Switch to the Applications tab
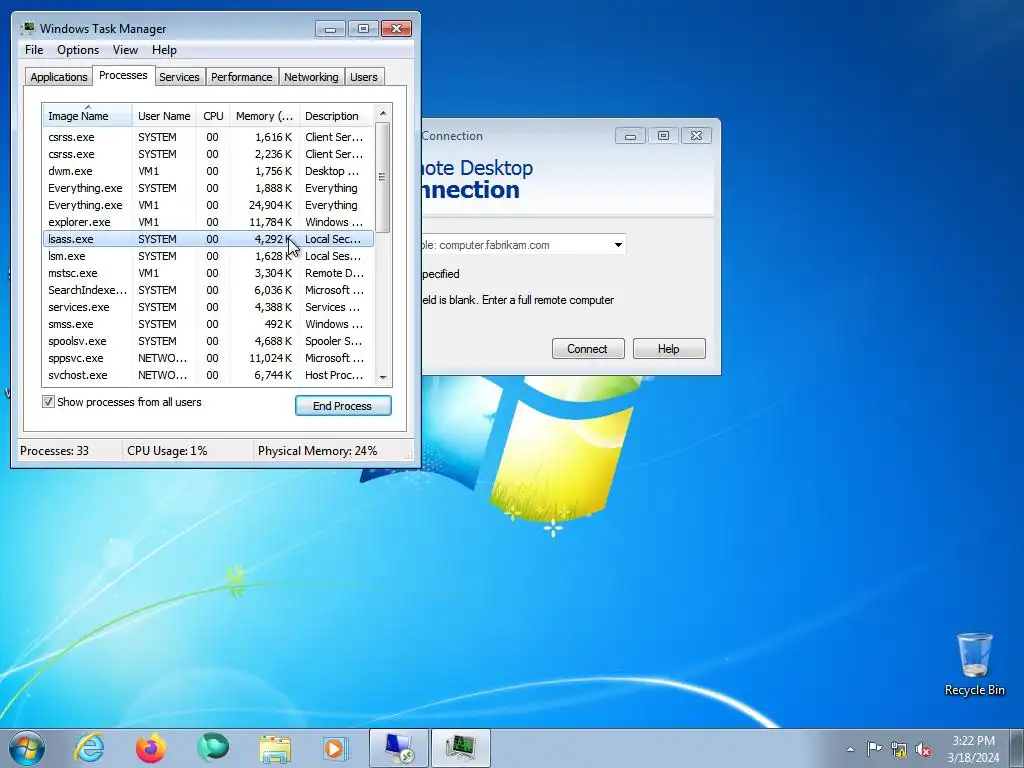1024x768 pixels. (x=59, y=77)
